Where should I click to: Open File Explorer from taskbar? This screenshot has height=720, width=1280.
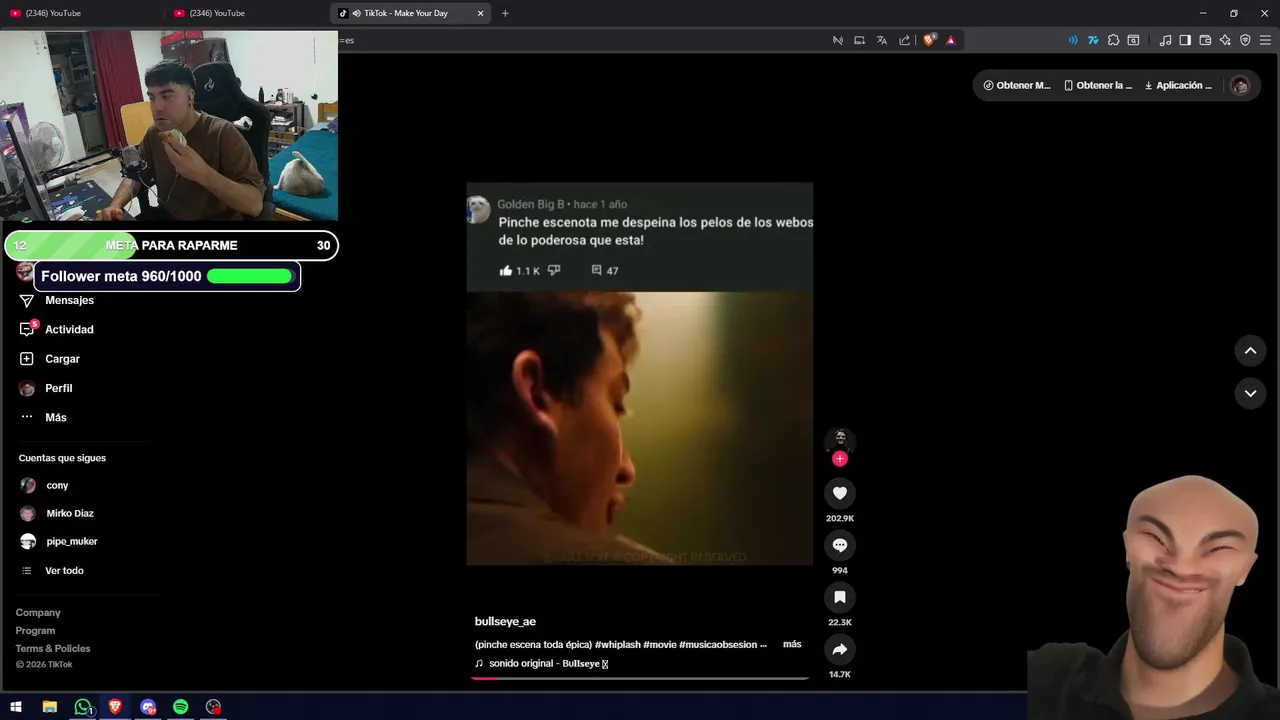[x=49, y=707]
